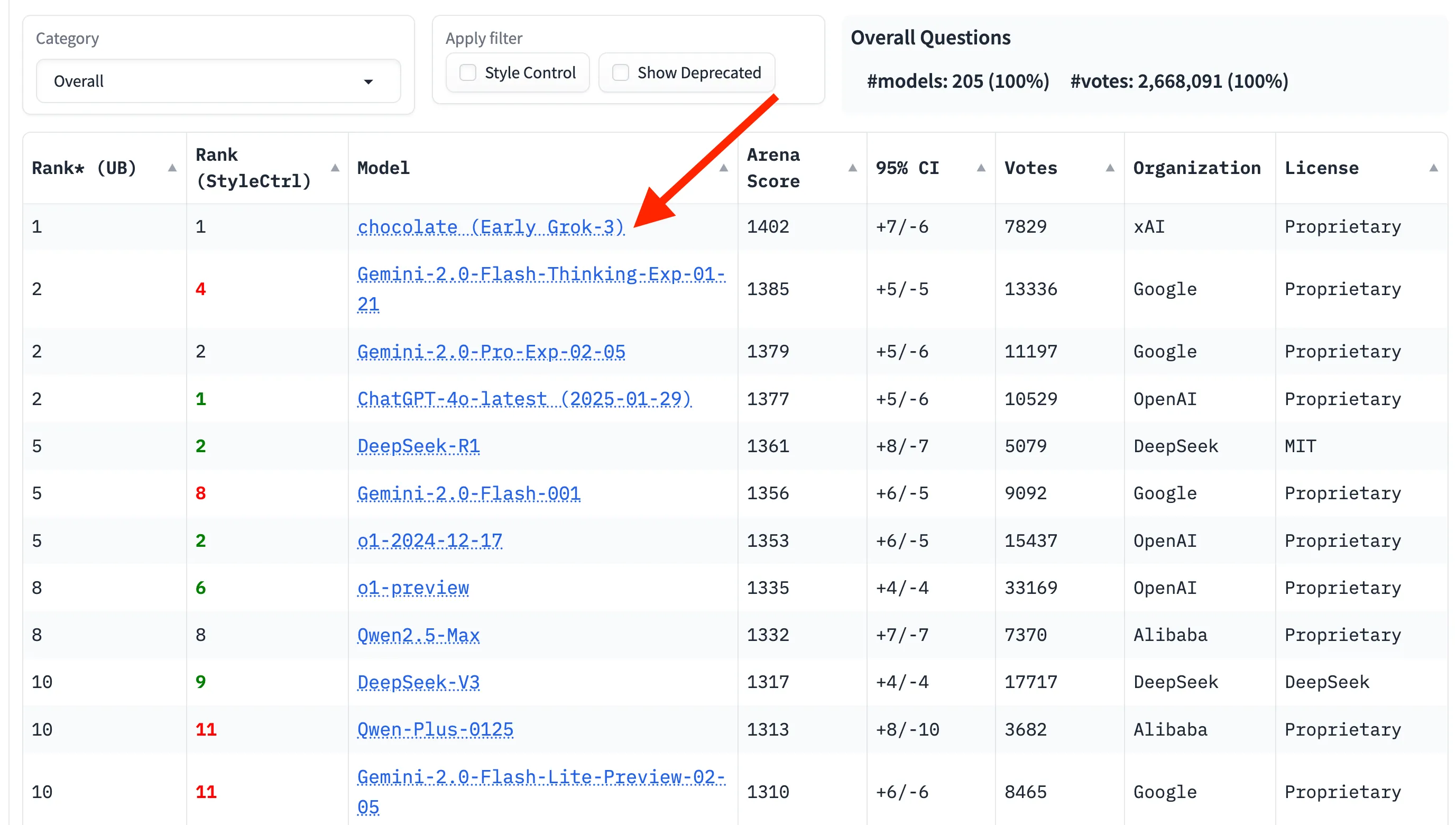Check the Show Deprecated box

pos(620,72)
